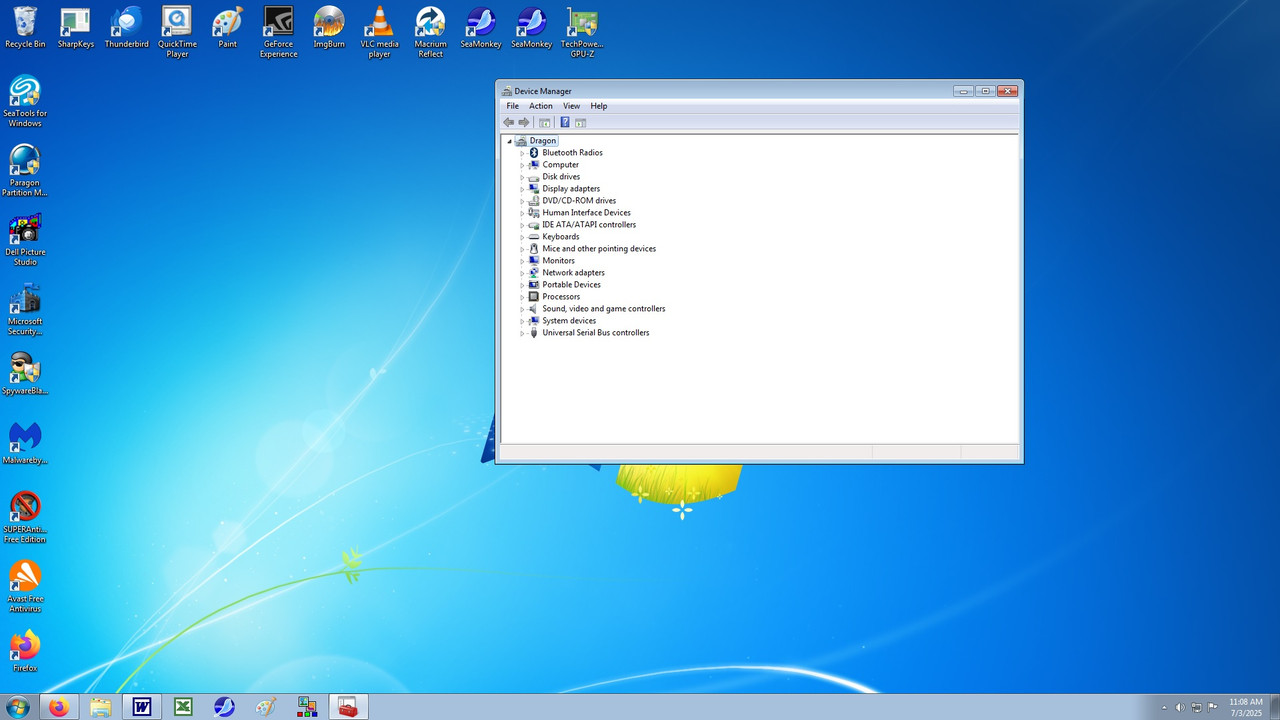Click the Action Center flag tray icon
The image size is (1280, 720).
coord(1213,708)
